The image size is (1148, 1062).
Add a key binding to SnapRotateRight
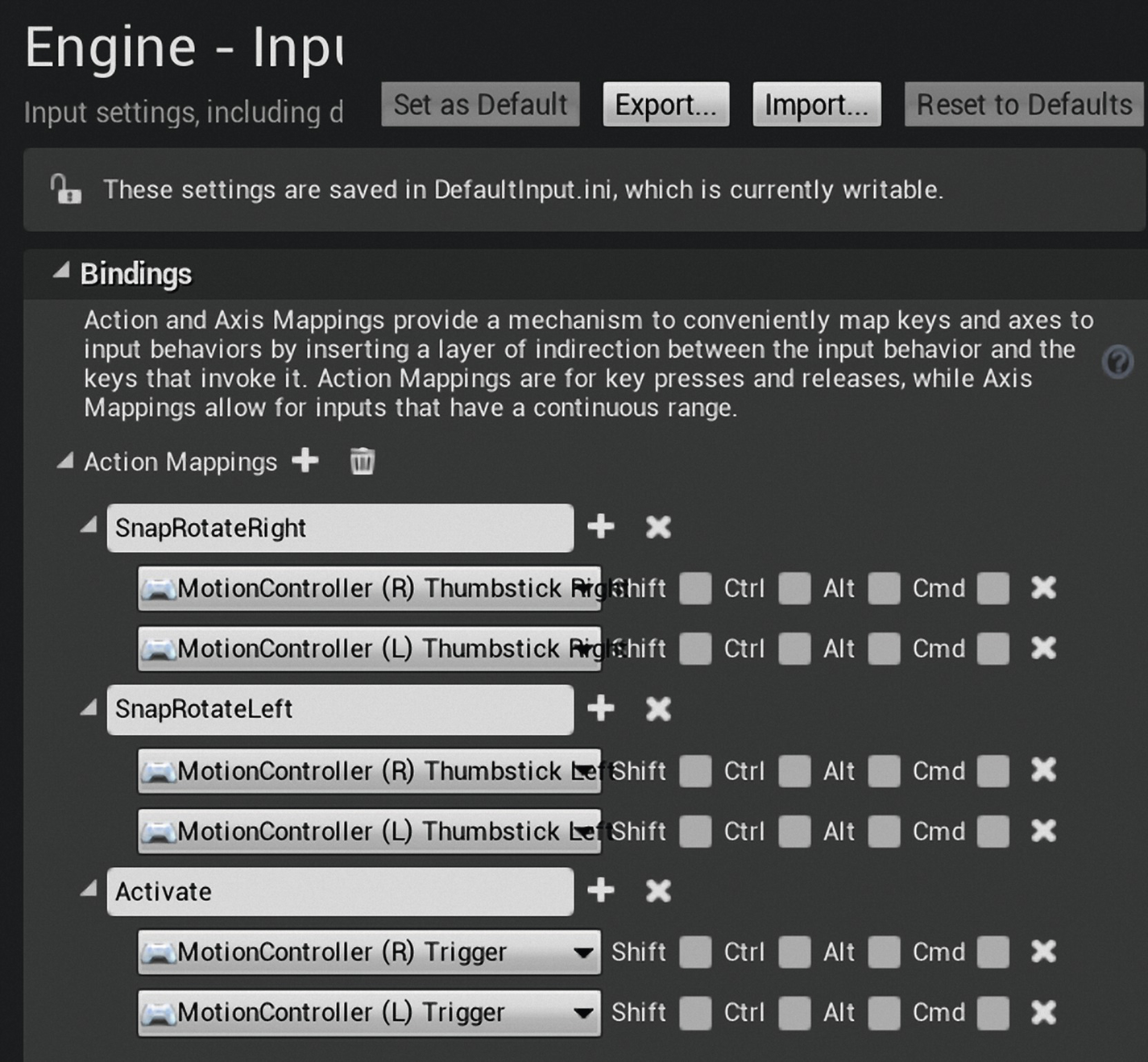(x=601, y=527)
